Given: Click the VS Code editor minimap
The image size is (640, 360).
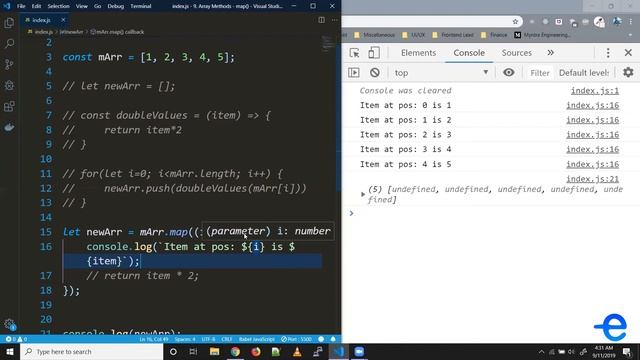Looking at the screenshot, I should (x=327, y=43).
